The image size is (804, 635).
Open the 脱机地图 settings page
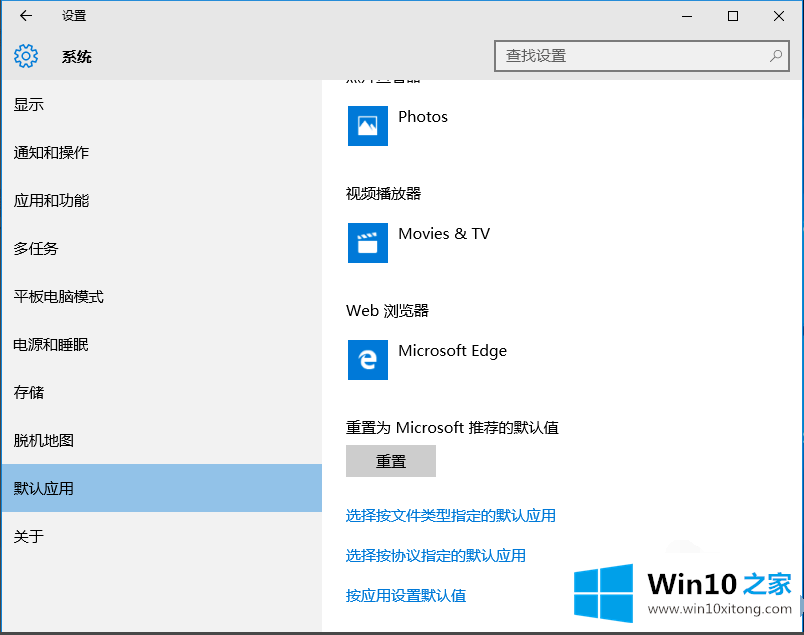[x=162, y=440]
